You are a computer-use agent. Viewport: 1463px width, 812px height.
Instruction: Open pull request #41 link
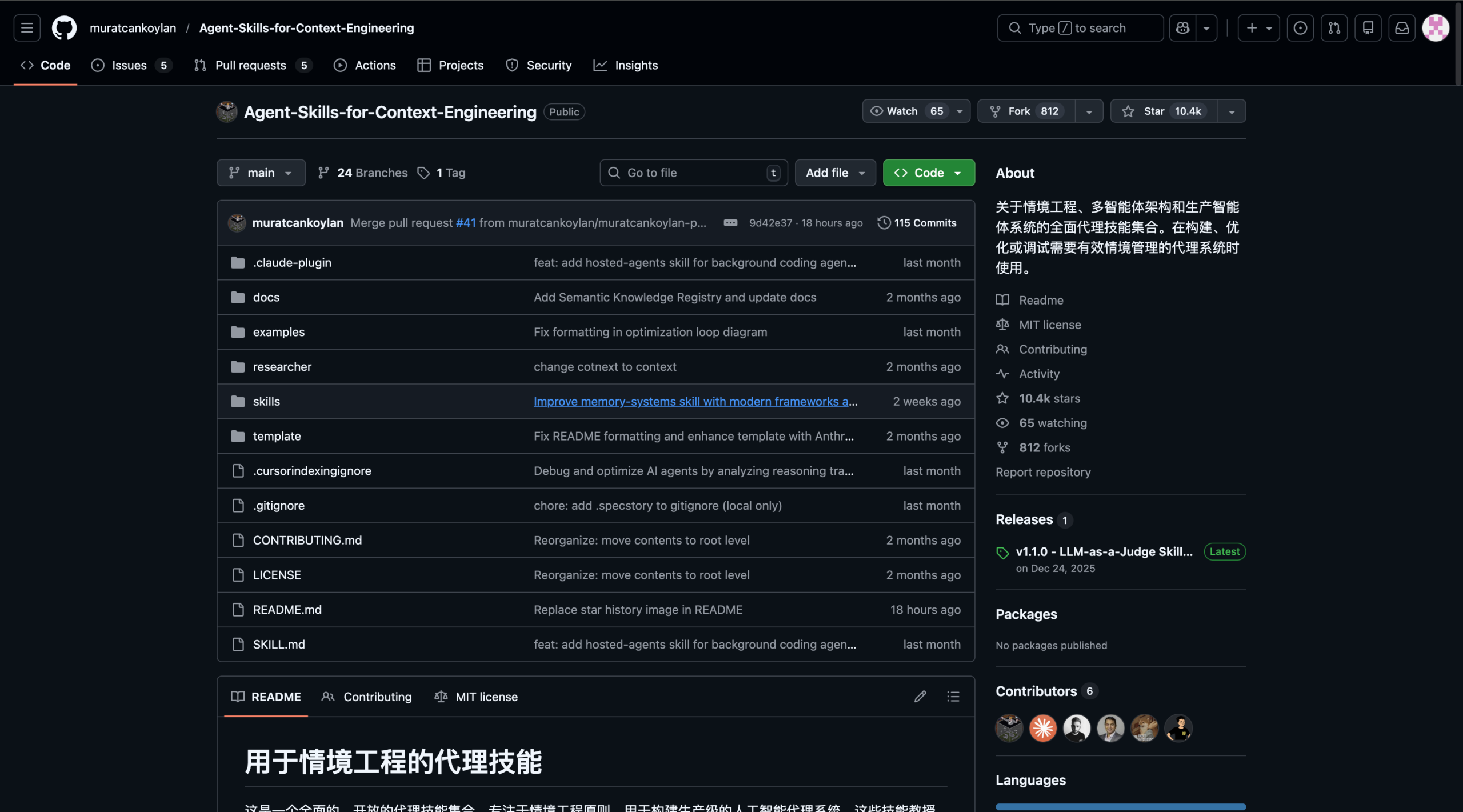tap(466, 223)
